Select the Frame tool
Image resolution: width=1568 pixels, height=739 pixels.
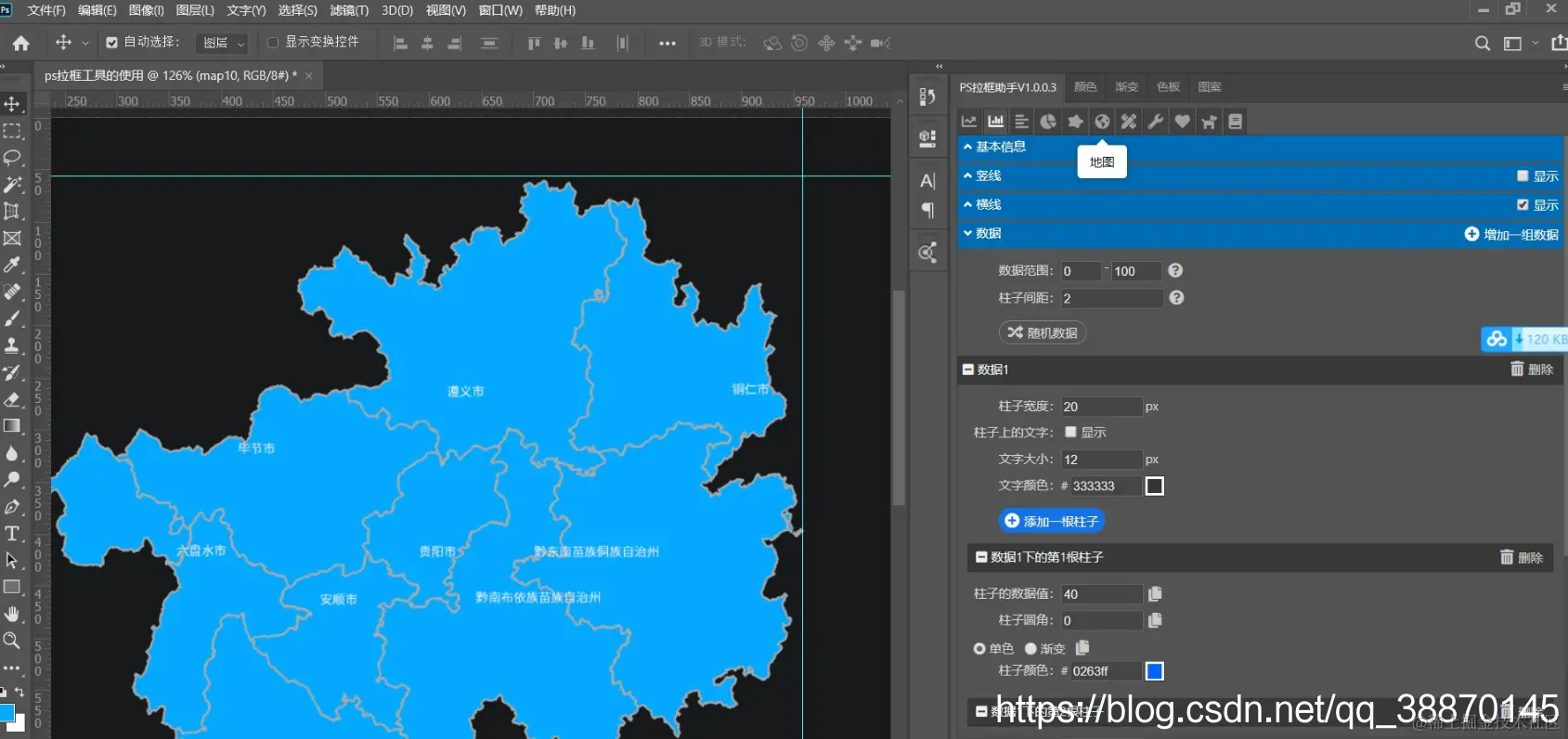coord(12,239)
